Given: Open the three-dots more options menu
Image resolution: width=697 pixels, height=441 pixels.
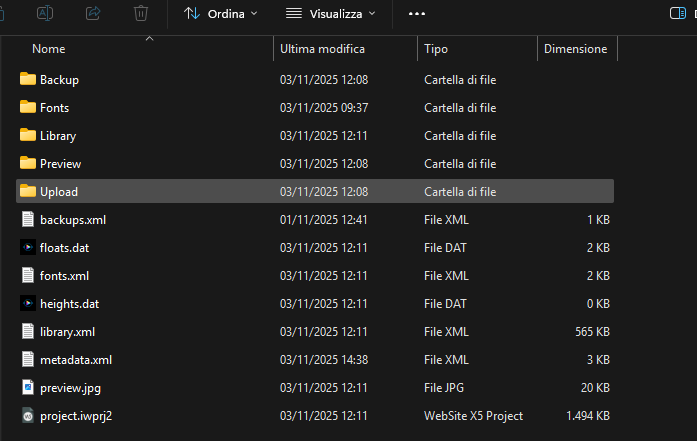Looking at the screenshot, I should [x=417, y=14].
